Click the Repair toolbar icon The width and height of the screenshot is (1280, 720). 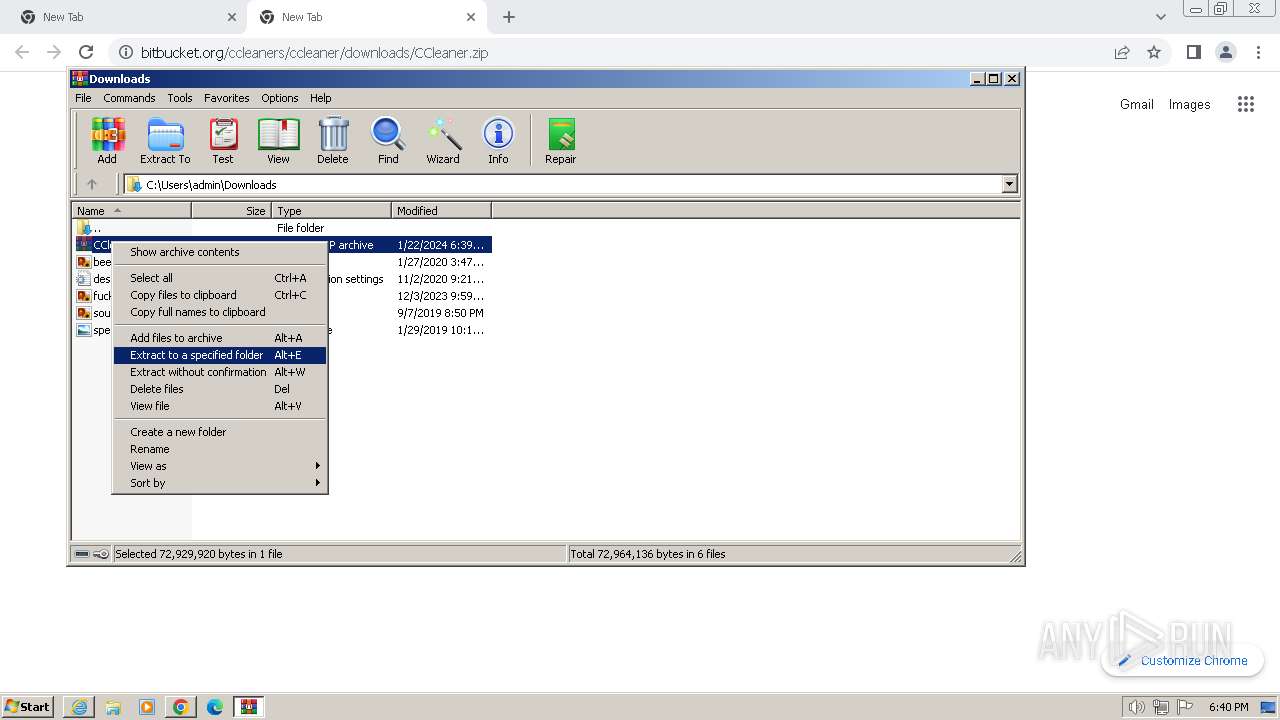(x=560, y=141)
